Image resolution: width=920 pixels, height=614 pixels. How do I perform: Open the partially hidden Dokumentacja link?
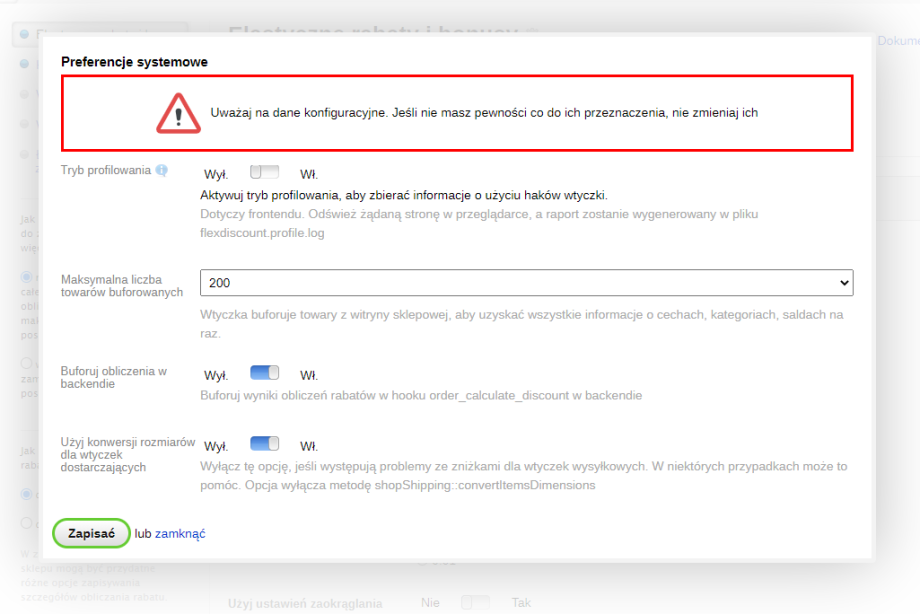897,41
